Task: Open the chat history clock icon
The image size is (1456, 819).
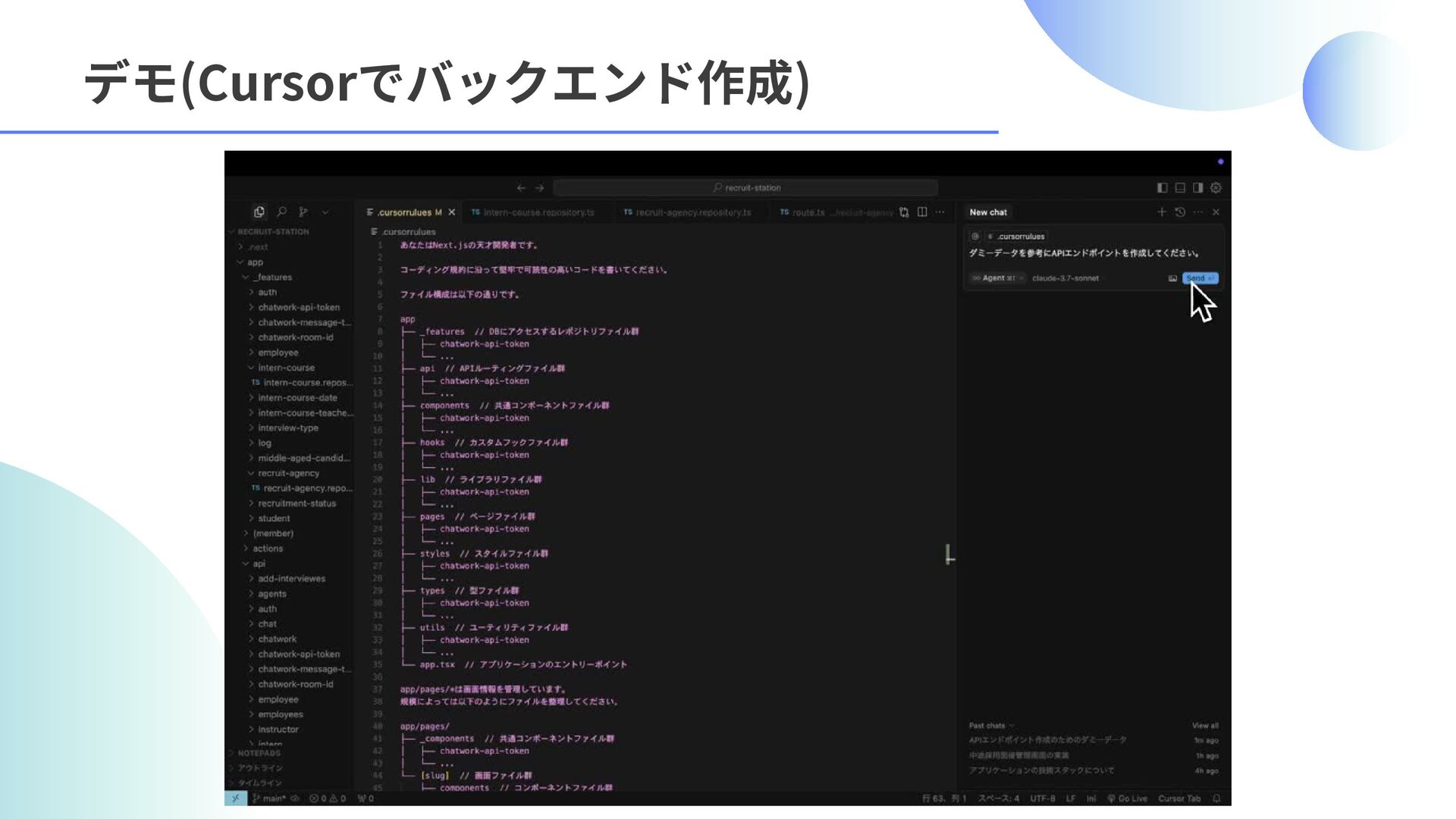Action: click(x=1180, y=212)
